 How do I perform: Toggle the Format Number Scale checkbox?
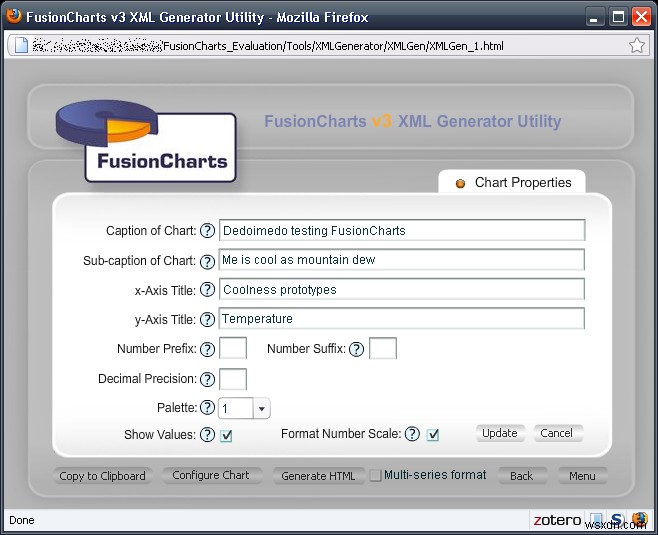coord(433,435)
